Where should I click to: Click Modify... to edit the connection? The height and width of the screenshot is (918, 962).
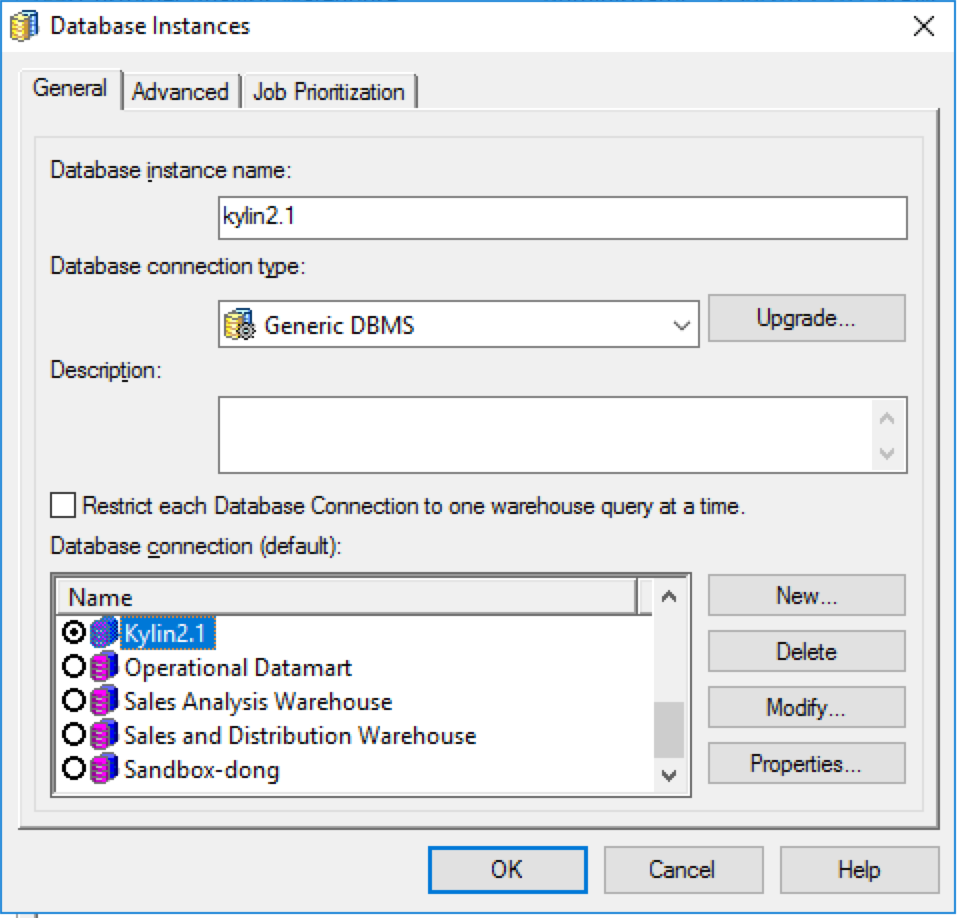point(806,708)
